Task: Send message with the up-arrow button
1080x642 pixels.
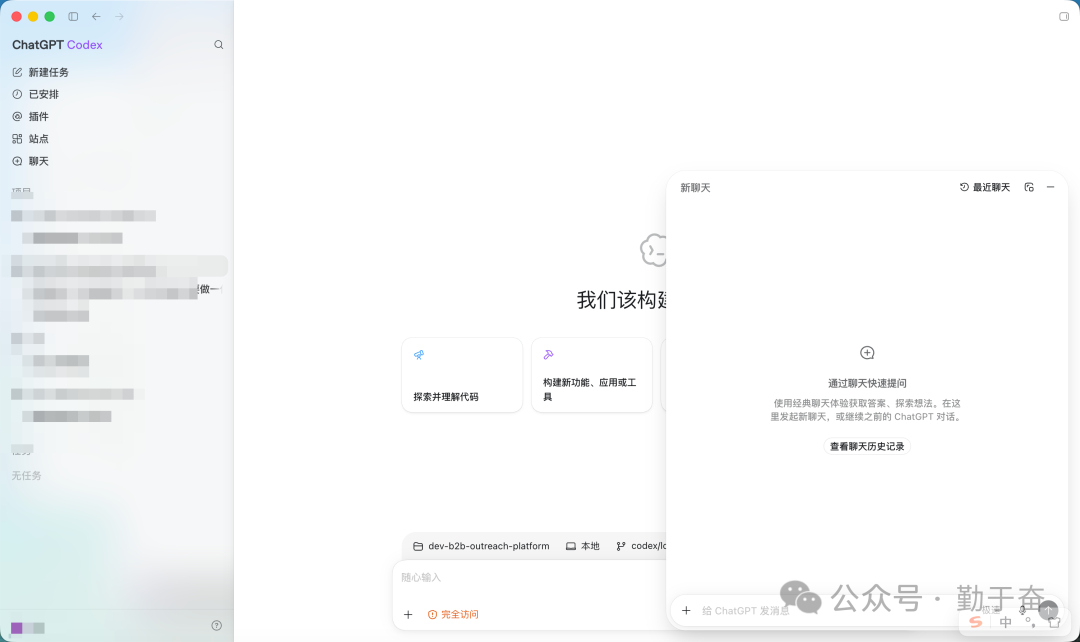Action: [1048, 610]
